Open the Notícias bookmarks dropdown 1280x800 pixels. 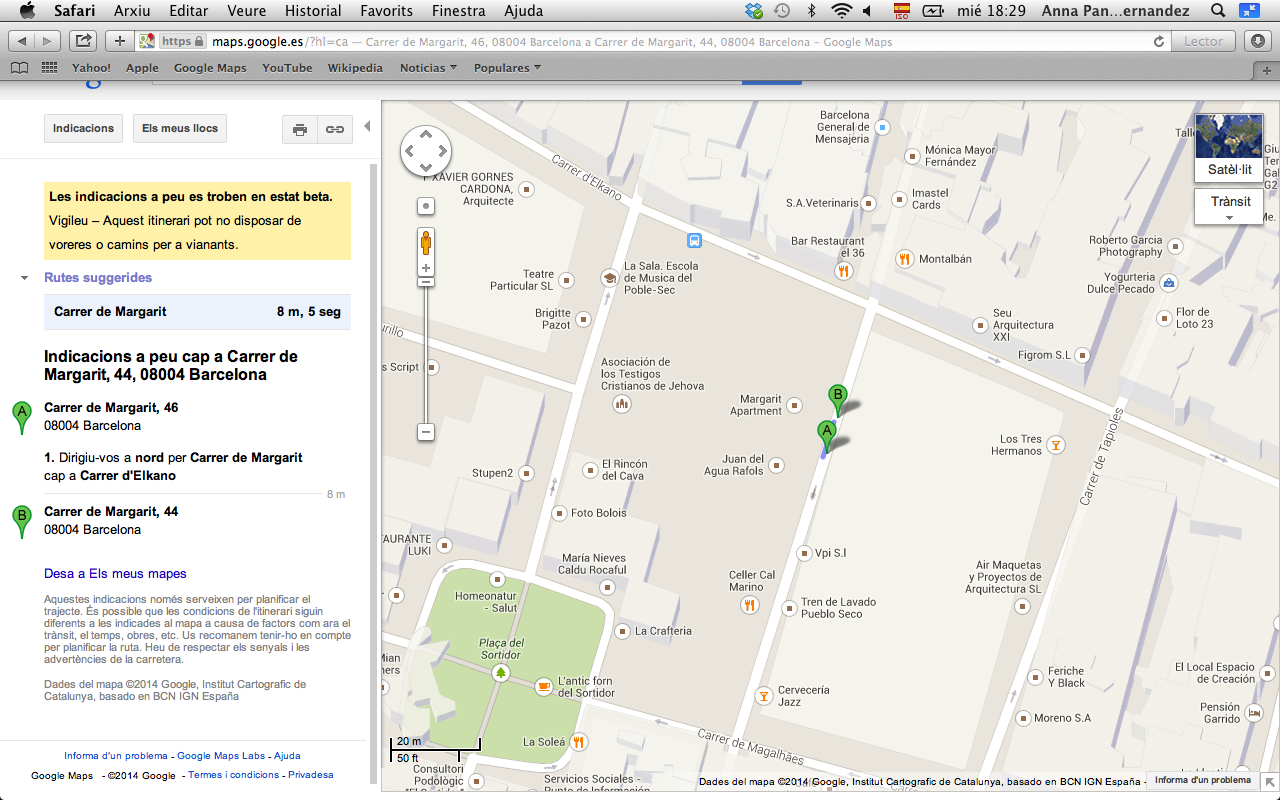(x=428, y=68)
